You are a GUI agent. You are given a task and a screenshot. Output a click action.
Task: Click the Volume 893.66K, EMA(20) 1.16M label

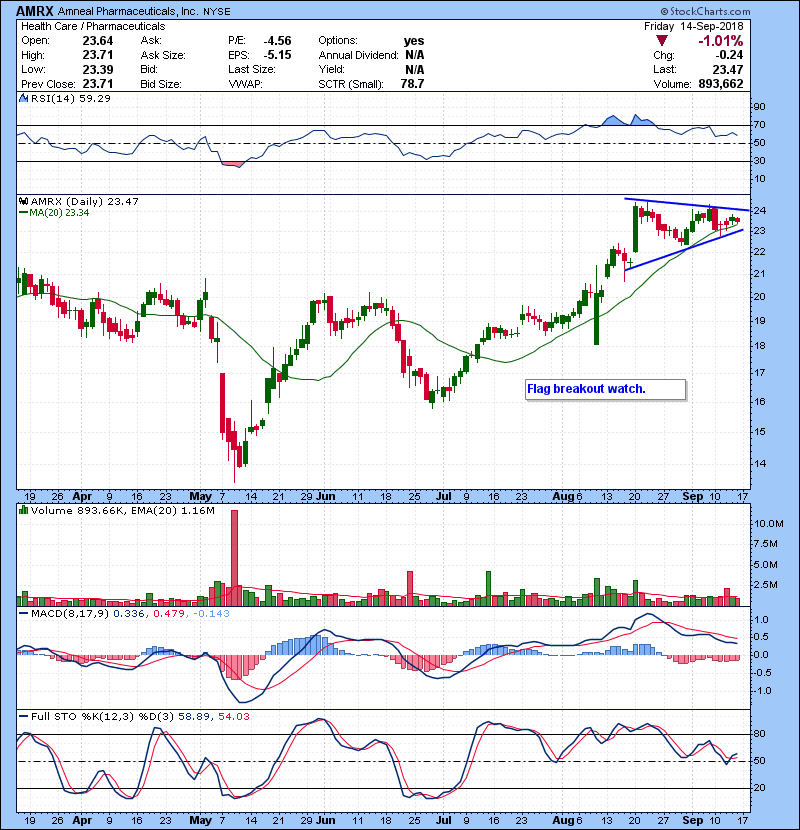[x=123, y=510]
